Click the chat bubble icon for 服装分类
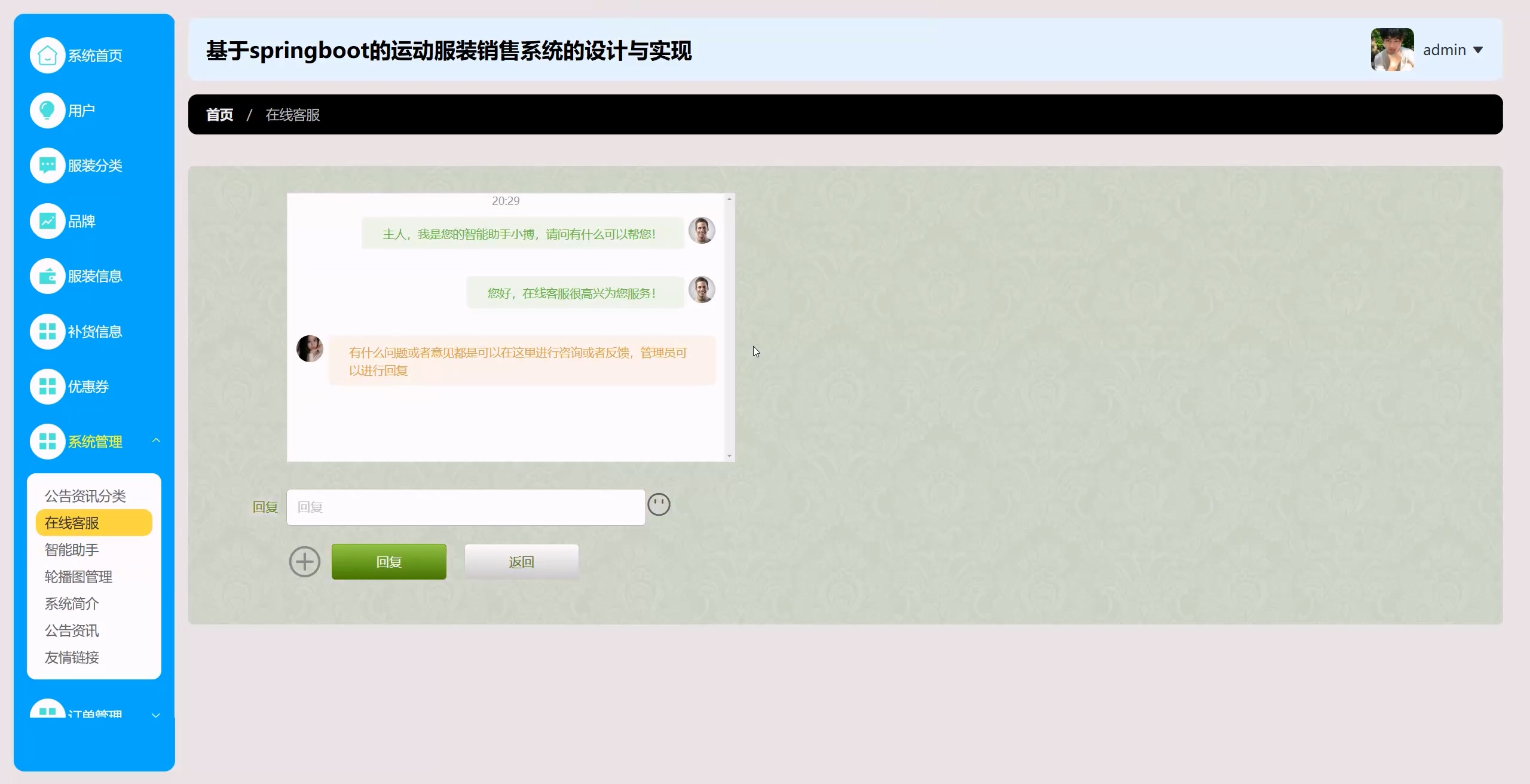 [47, 166]
